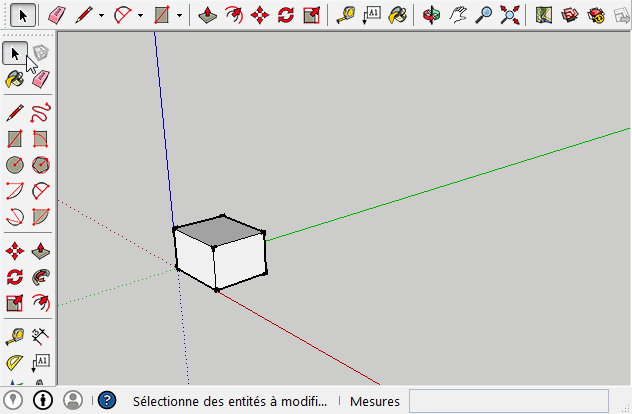
Task: Open the 3D Warehouse
Action: click(x=570, y=15)
